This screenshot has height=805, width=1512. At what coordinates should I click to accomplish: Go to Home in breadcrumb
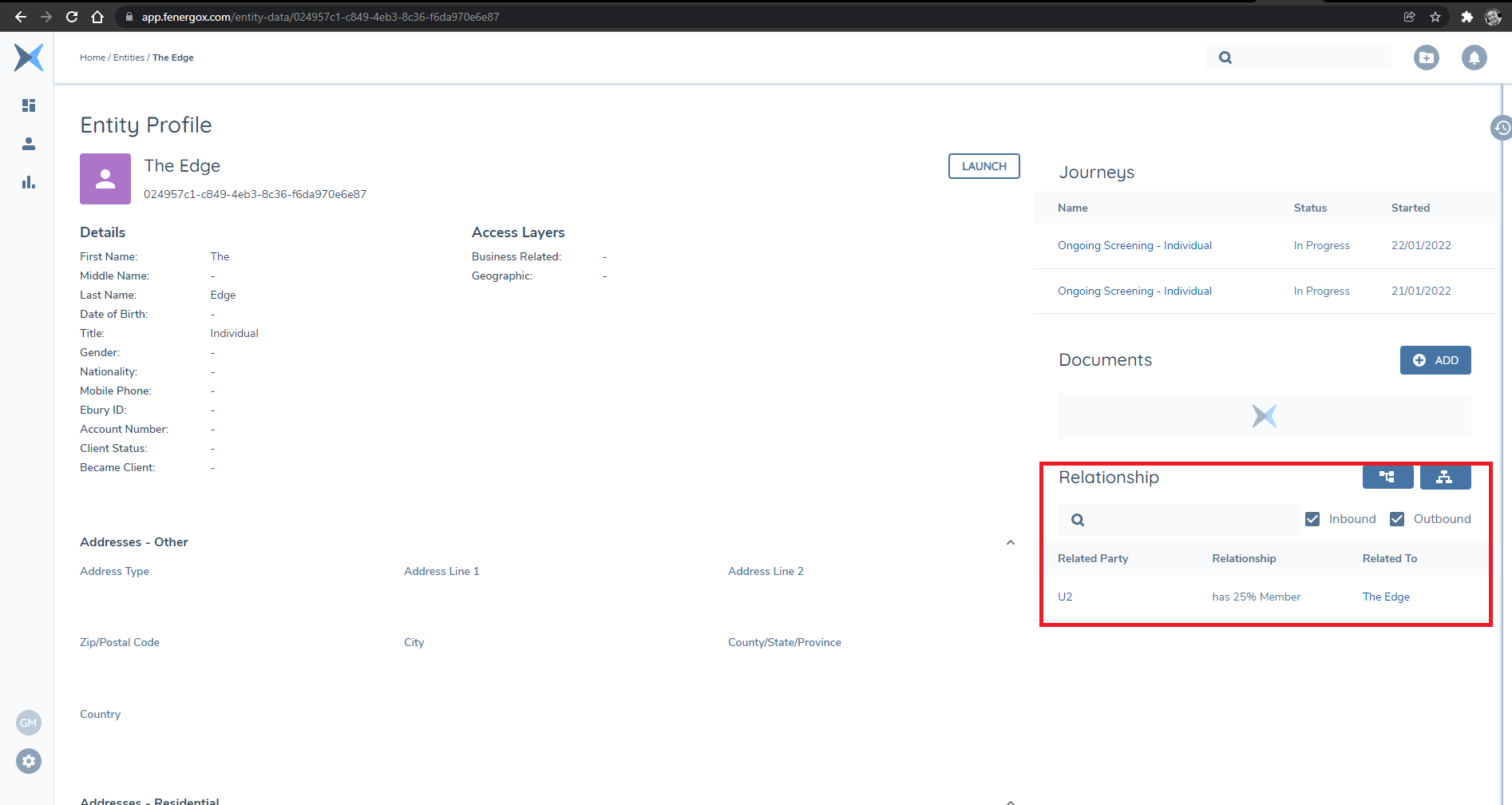tap(92, 57)
